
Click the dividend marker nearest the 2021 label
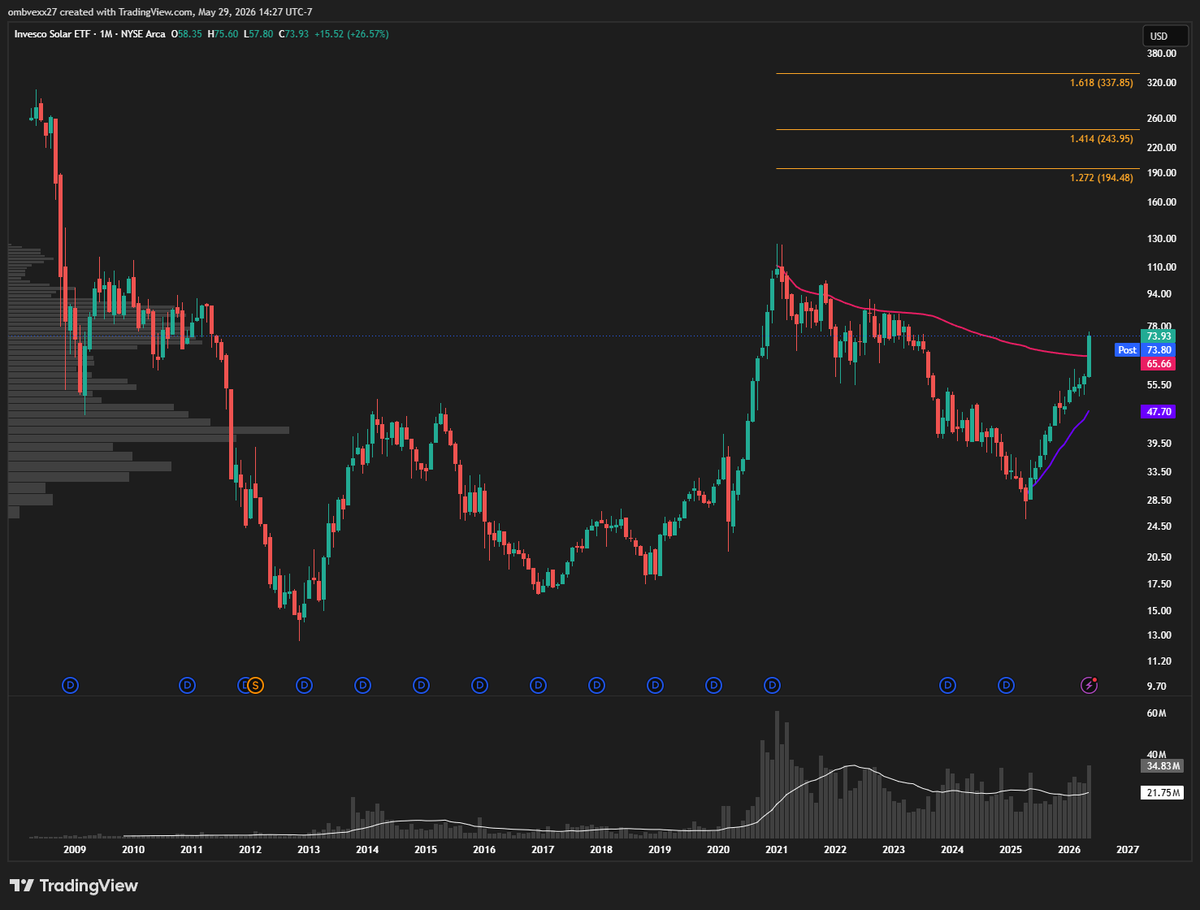click(x=772, y=685)
